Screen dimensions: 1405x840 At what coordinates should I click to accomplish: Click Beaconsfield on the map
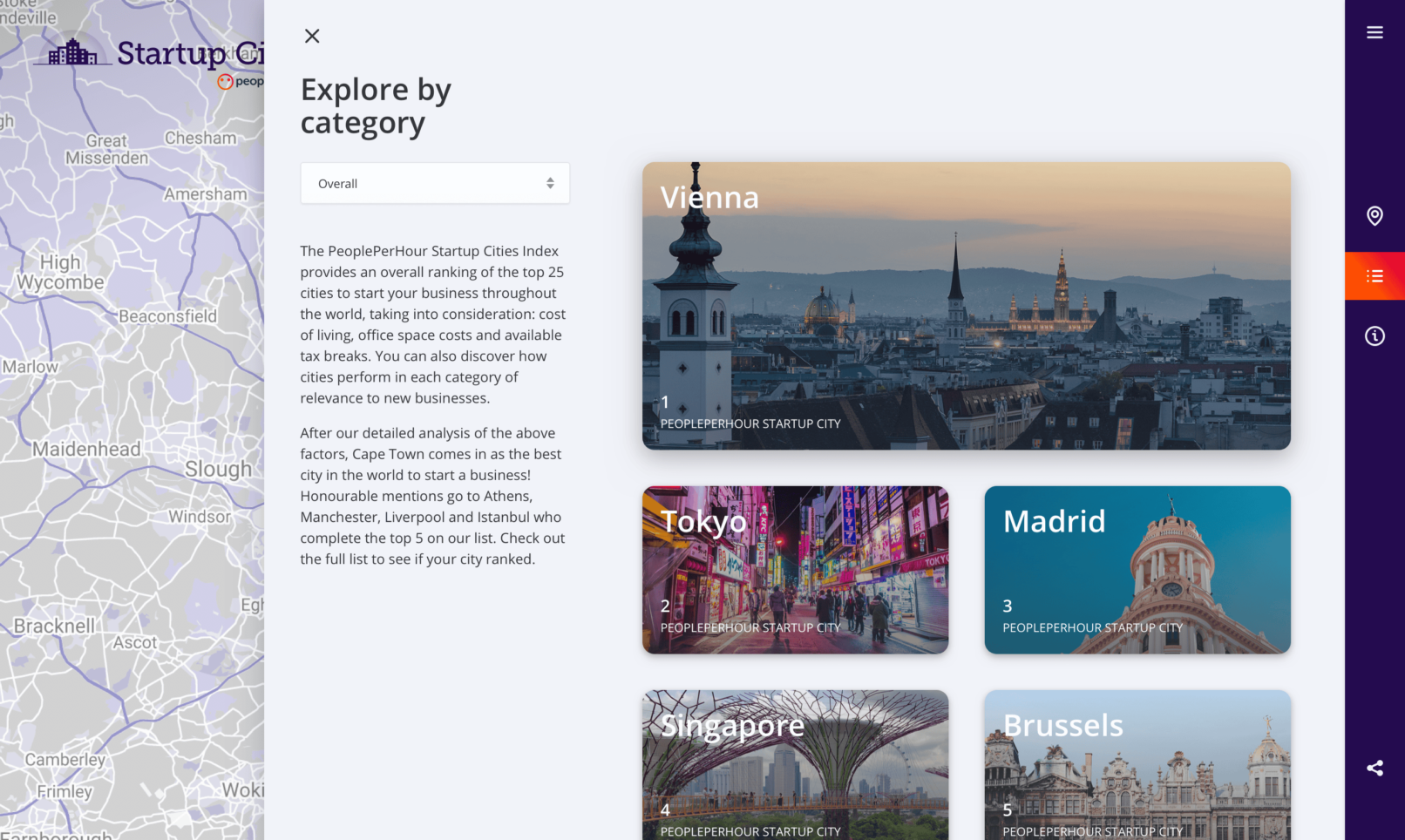[x=167, y=316]
